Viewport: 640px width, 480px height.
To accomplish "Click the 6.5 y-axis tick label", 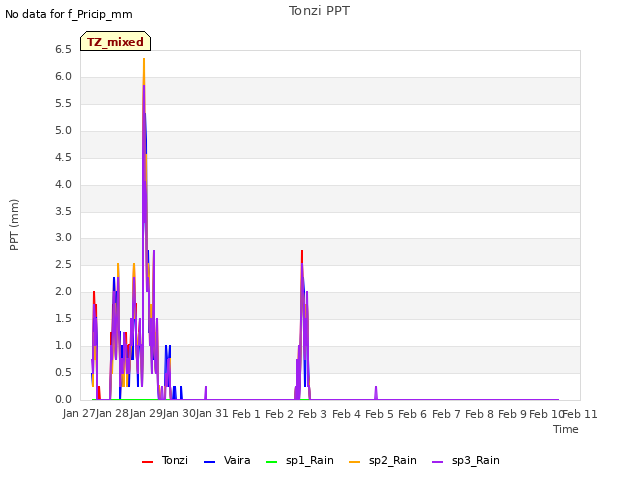I will [x=64, y=50].
